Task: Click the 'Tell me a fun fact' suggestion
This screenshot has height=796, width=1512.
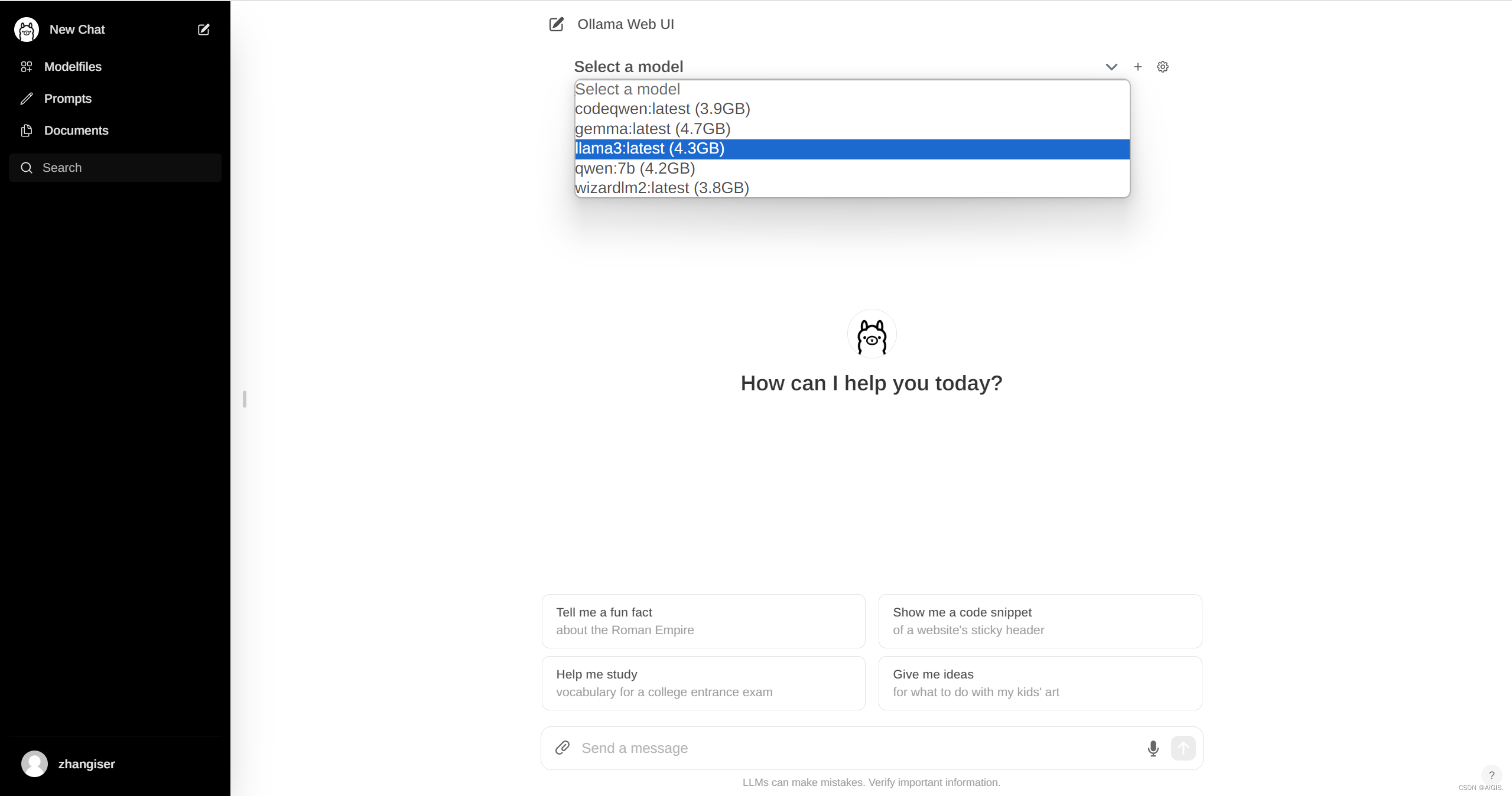Action: (x=703, y=621)
